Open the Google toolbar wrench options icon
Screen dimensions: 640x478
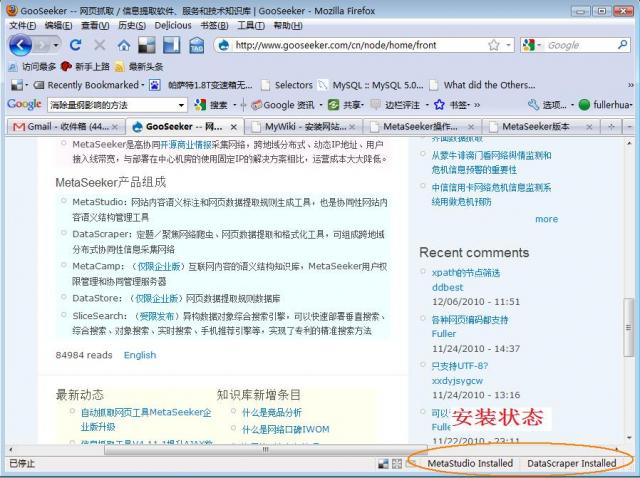533,105
